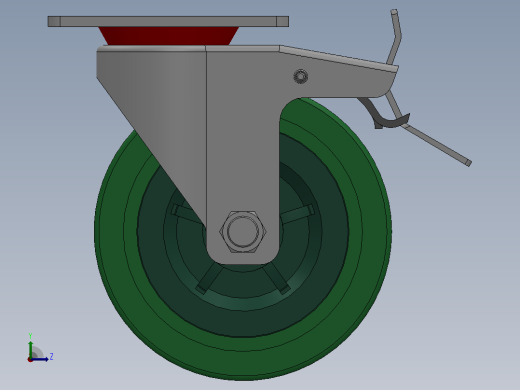This screenshot has width=520, height=390.
Task: Click the XYZ coordinate axis triad
Action: 39,348
